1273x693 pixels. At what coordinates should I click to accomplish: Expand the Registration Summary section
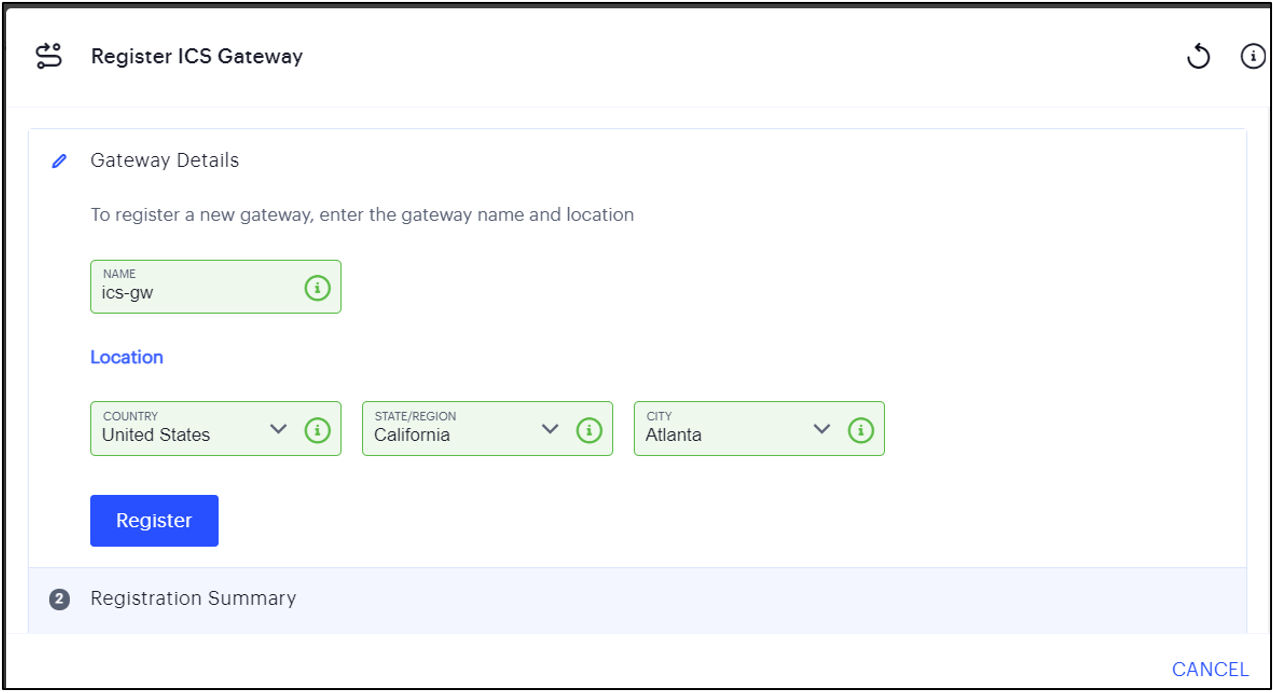(192, 598)
